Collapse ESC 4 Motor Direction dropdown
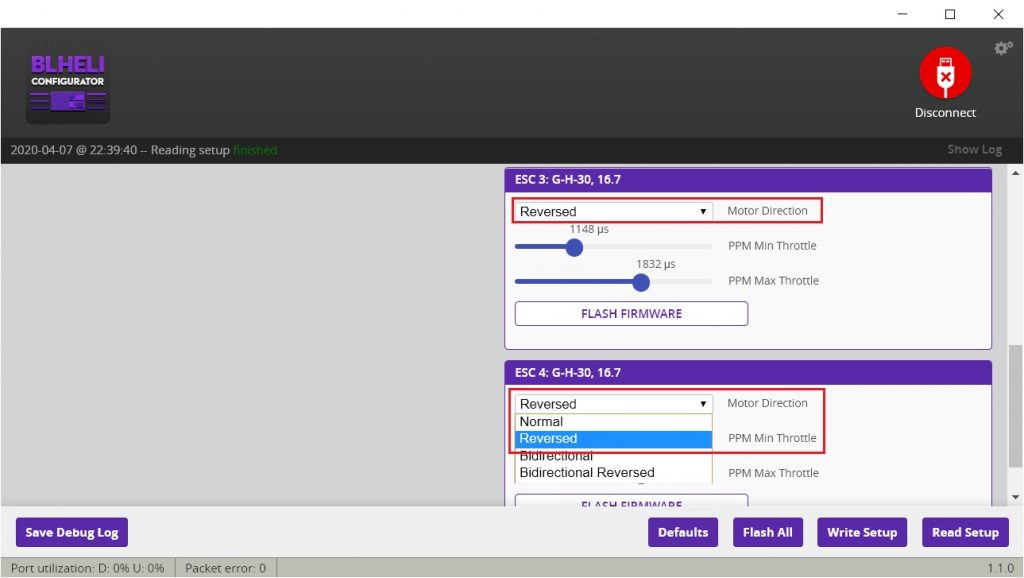The image size is (1024, 578). coord(613,404)
